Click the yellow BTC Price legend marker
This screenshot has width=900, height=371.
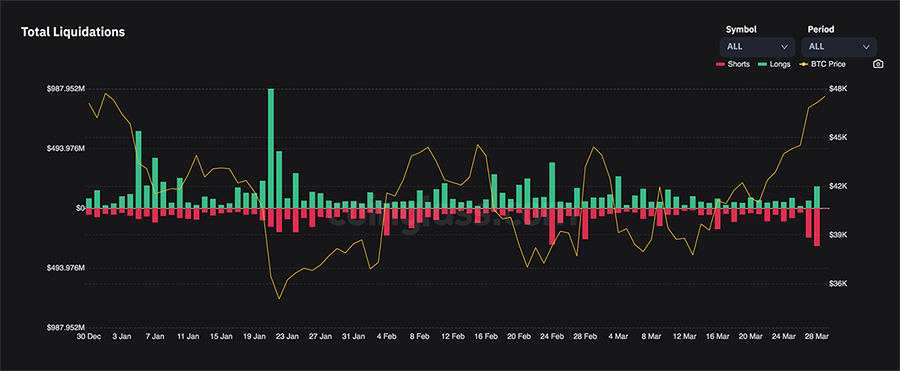pos(804,64)
